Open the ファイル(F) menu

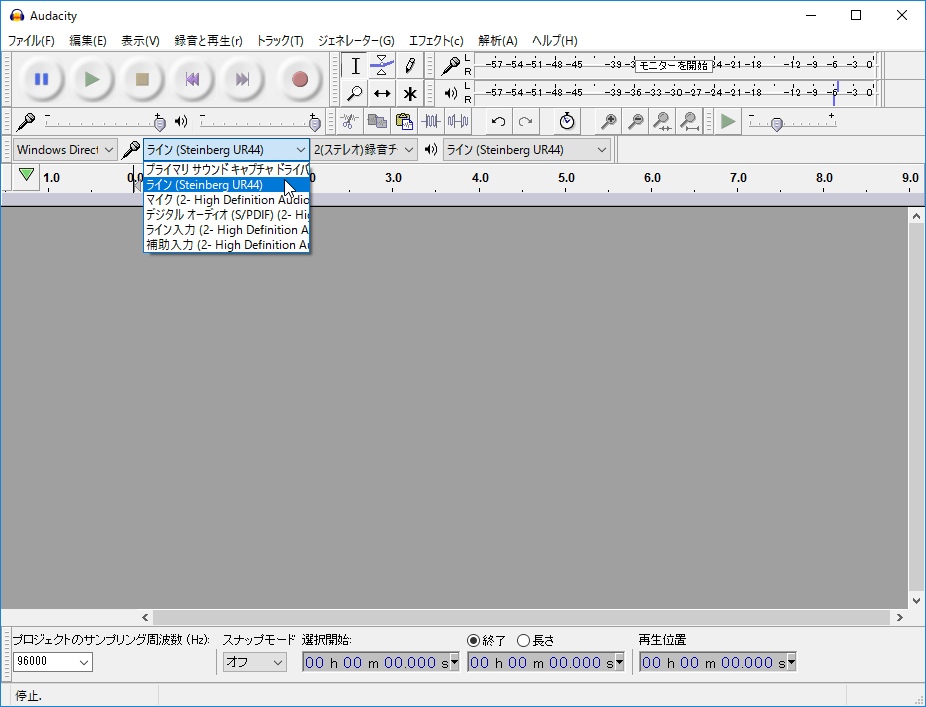(31, 41)
